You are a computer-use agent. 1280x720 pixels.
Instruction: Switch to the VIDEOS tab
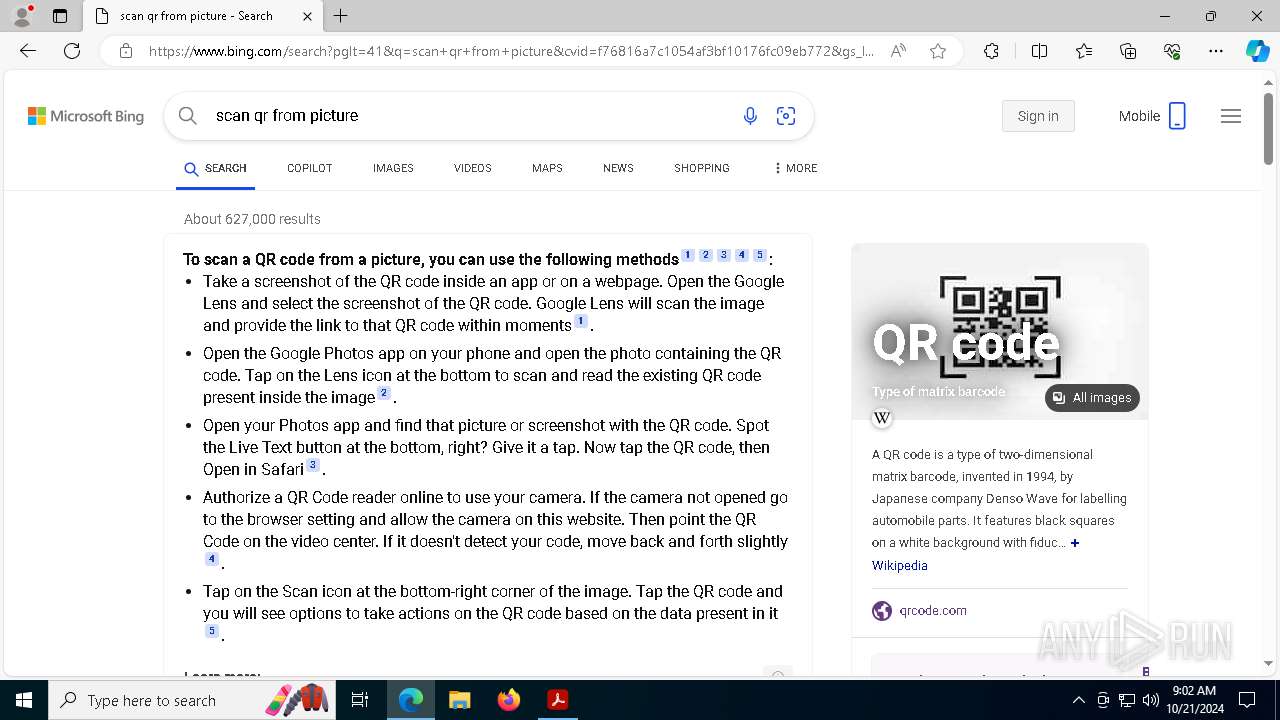pyautogui.click(x=472, y=168)
